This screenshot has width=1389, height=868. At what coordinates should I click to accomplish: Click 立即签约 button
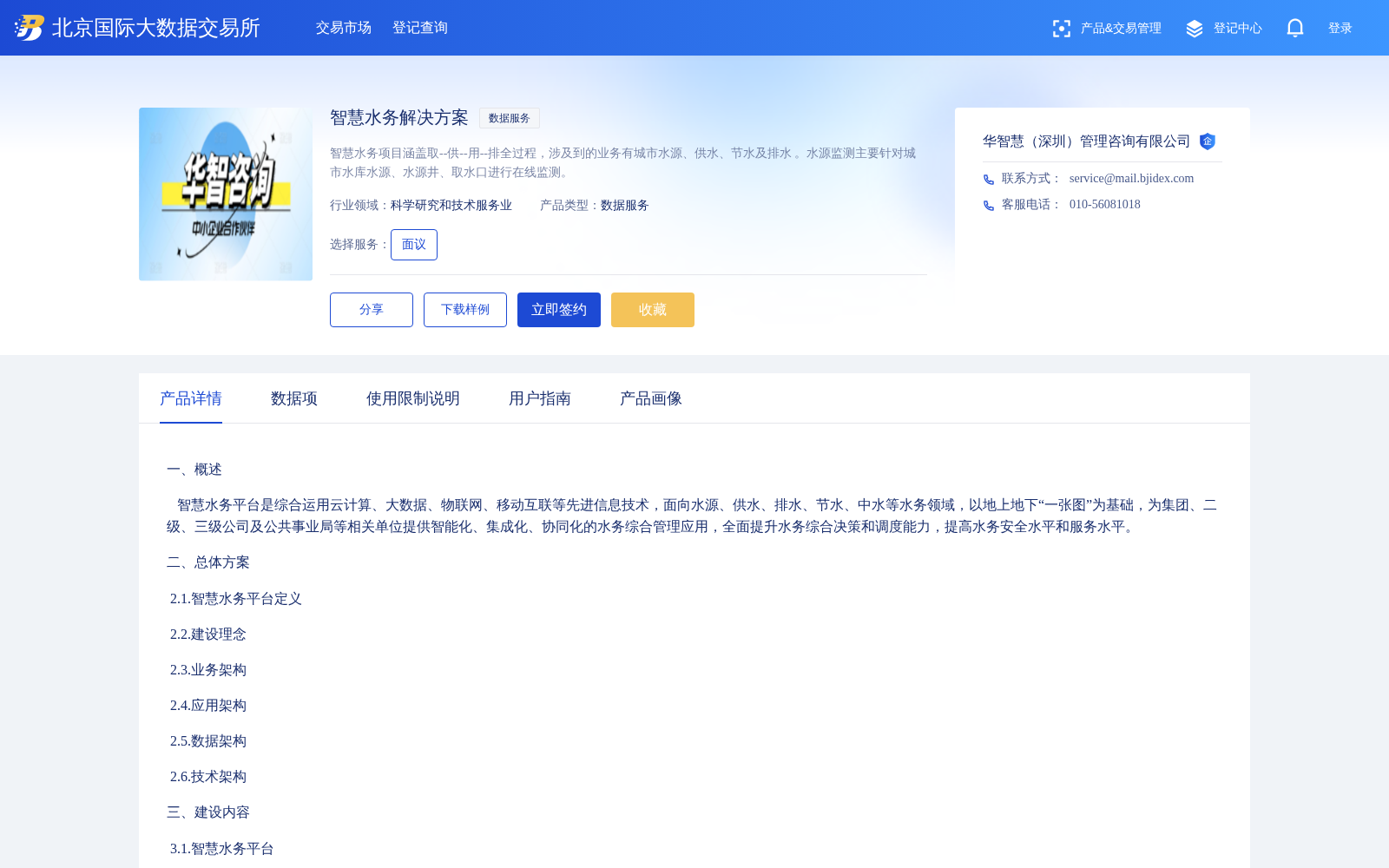pos(559,310)
